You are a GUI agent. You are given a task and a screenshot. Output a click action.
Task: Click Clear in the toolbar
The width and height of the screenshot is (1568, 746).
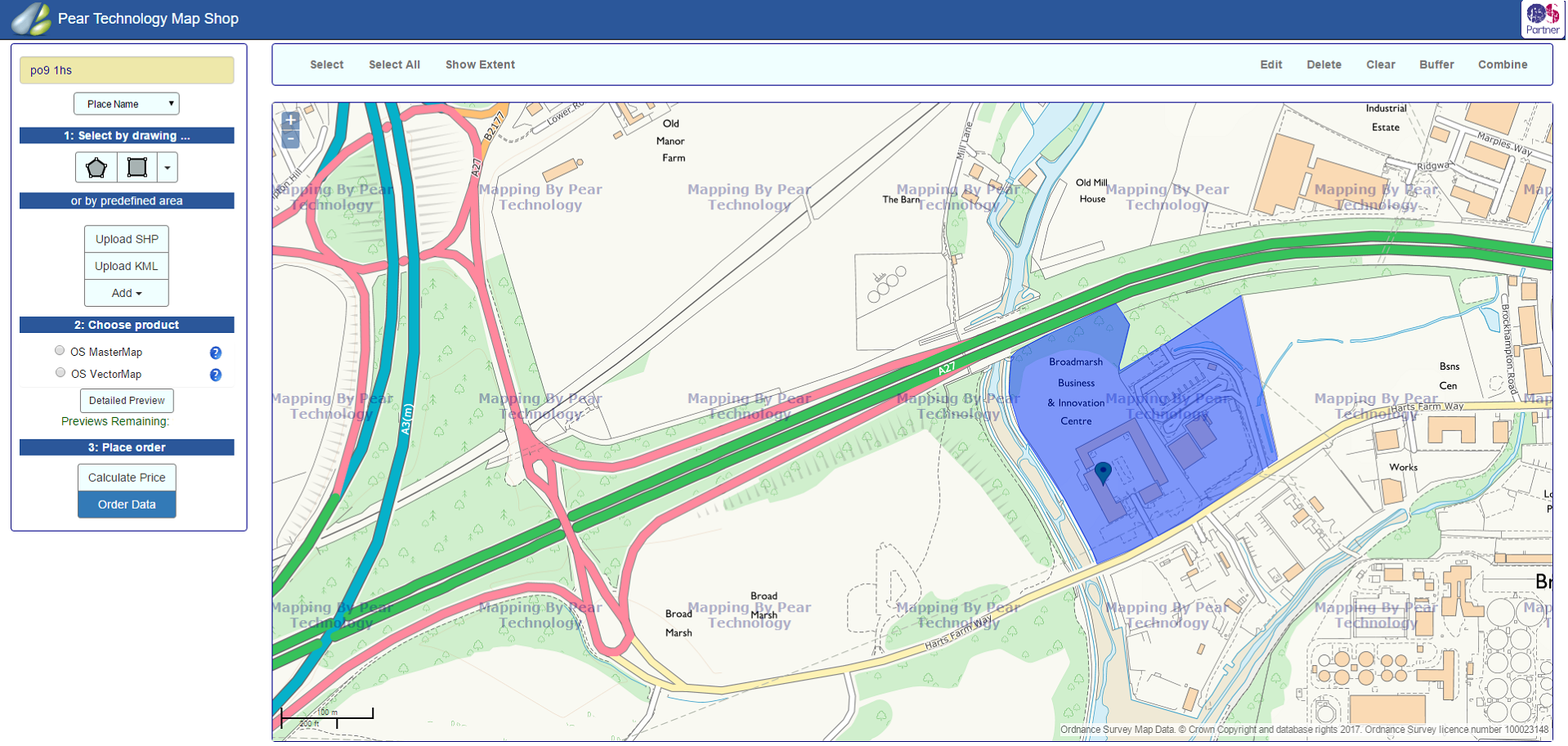coord(1381,65)
